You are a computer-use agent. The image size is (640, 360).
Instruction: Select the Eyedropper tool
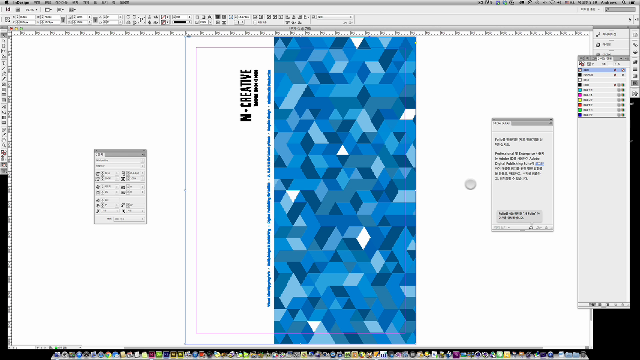tap(4, 134)
